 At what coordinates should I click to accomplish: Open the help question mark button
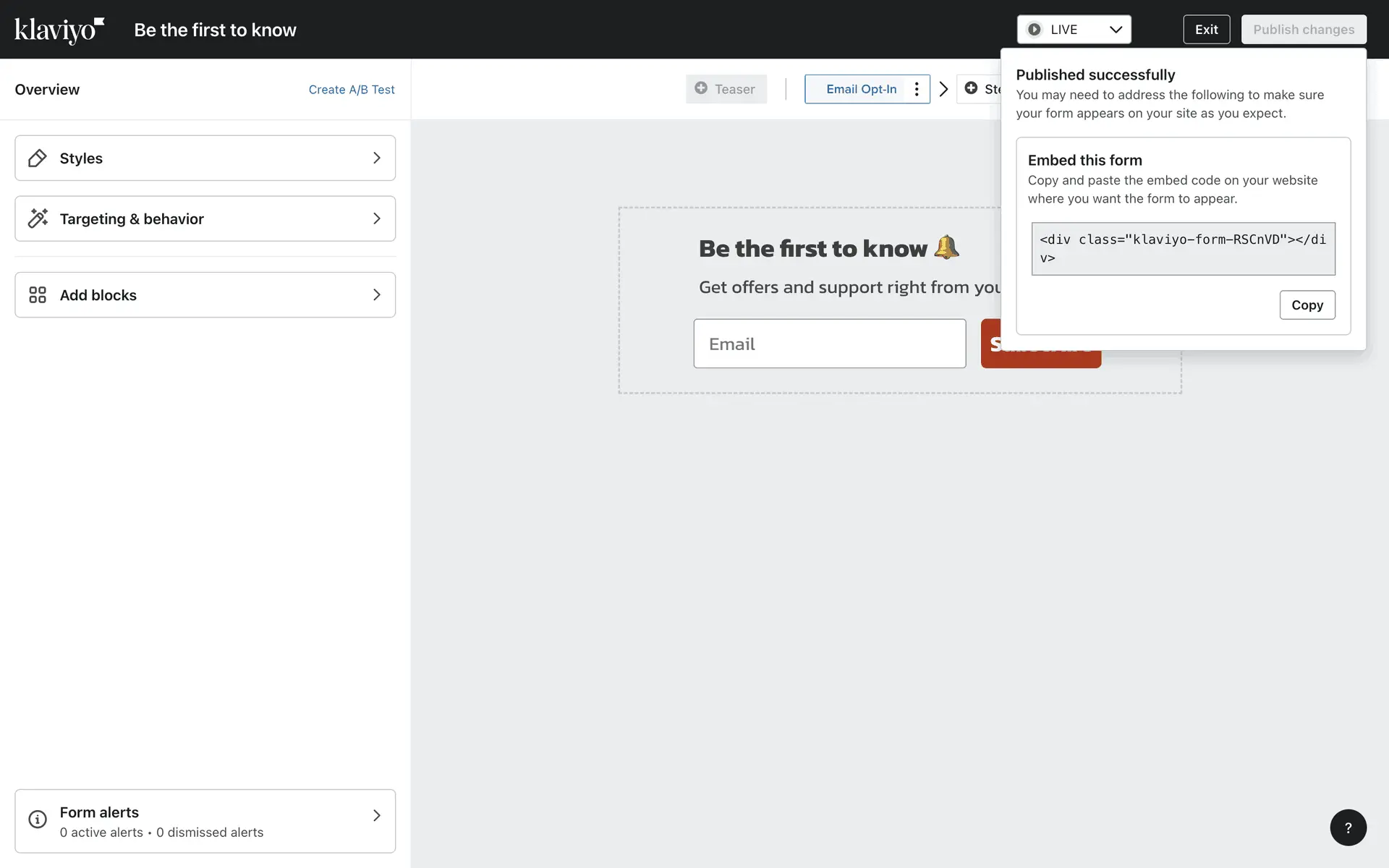tap(1348, 827)
